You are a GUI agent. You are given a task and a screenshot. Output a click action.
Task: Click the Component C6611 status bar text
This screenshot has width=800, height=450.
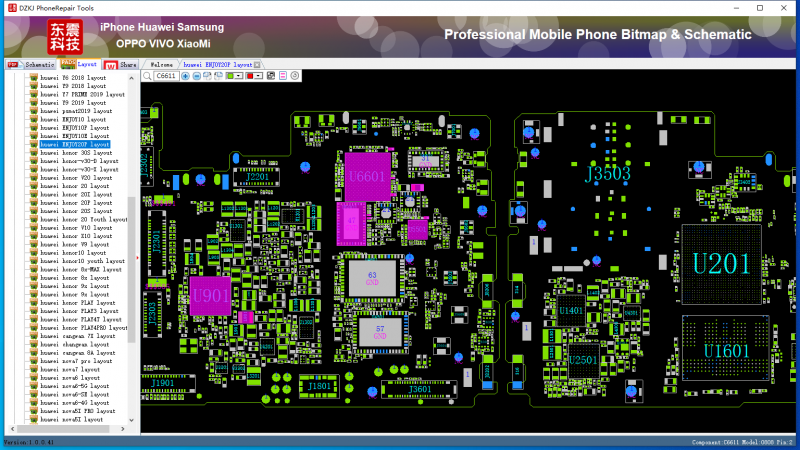pyautogui.click(x=742, y=442)
